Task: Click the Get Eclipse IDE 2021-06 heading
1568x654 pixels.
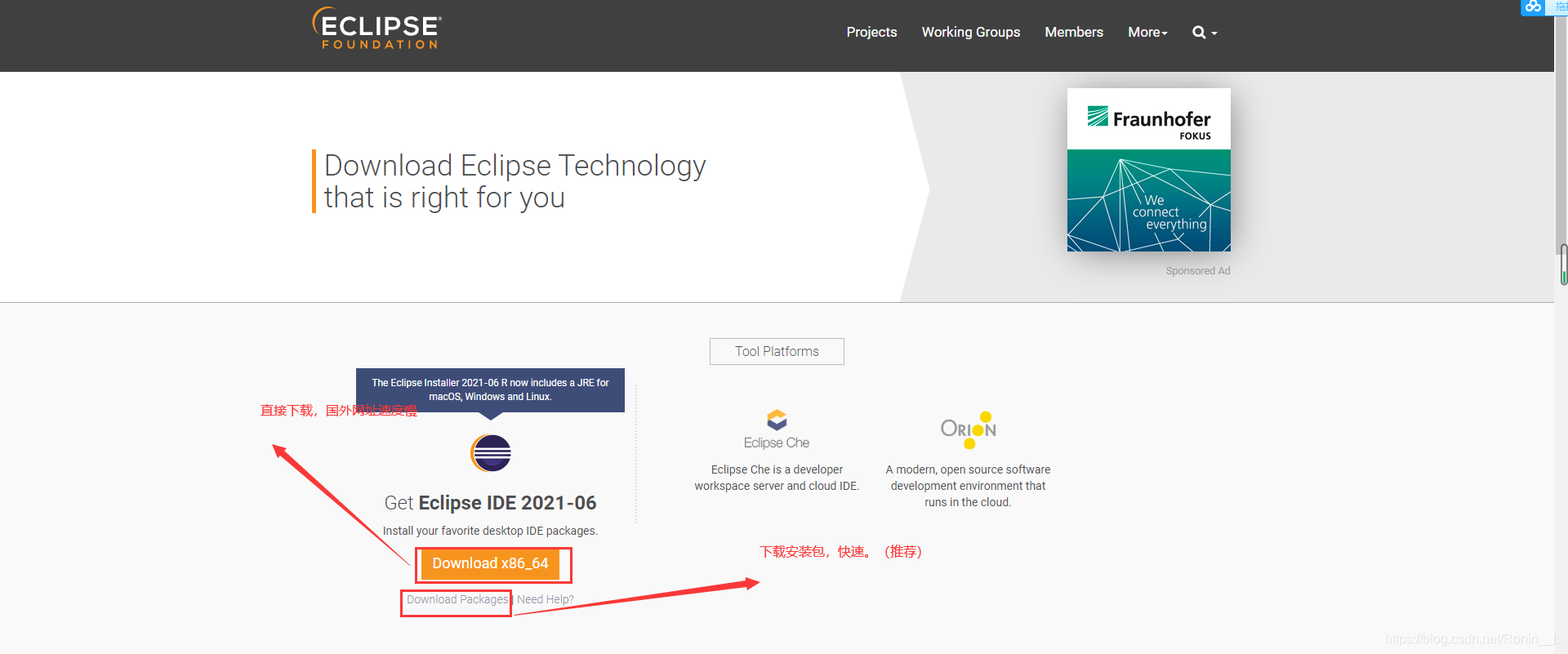Action: pos(490,503)
